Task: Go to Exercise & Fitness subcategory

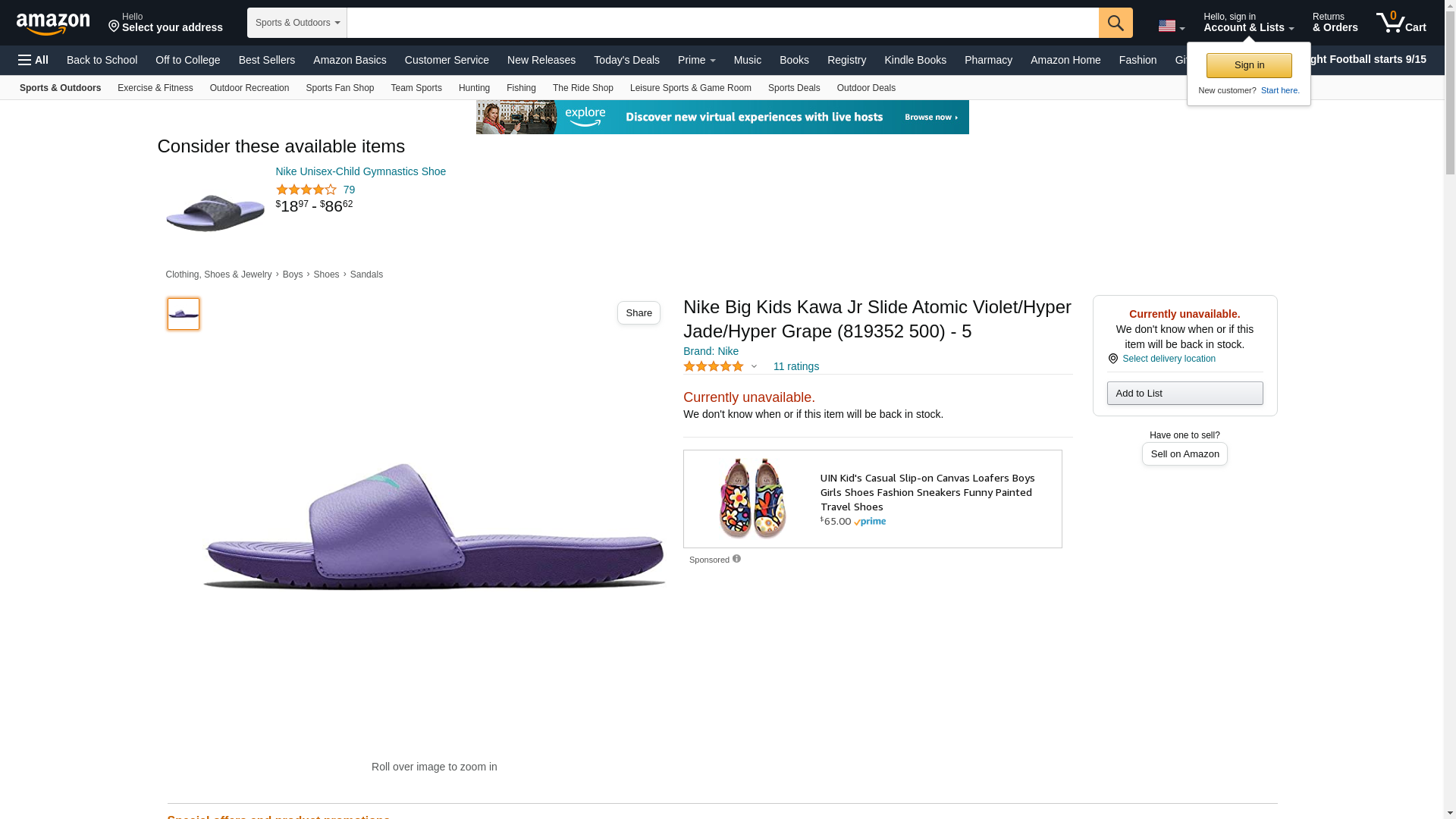Action: click(x=155, y=88)
